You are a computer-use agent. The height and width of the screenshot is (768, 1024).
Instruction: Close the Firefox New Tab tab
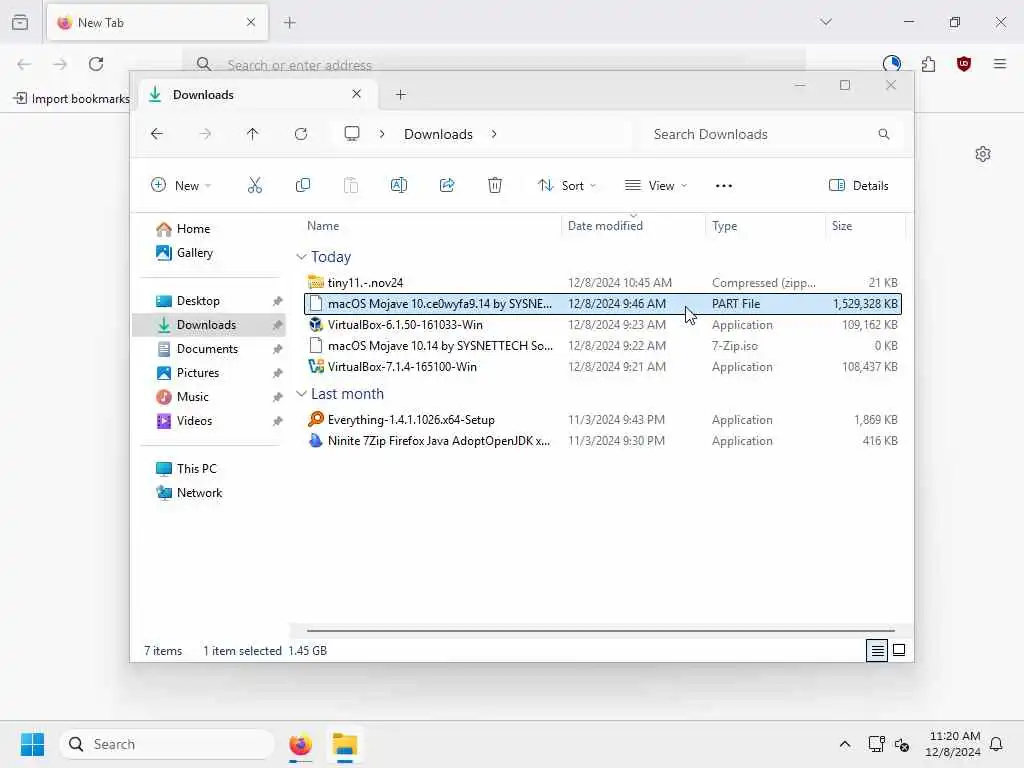coord(251,22)
